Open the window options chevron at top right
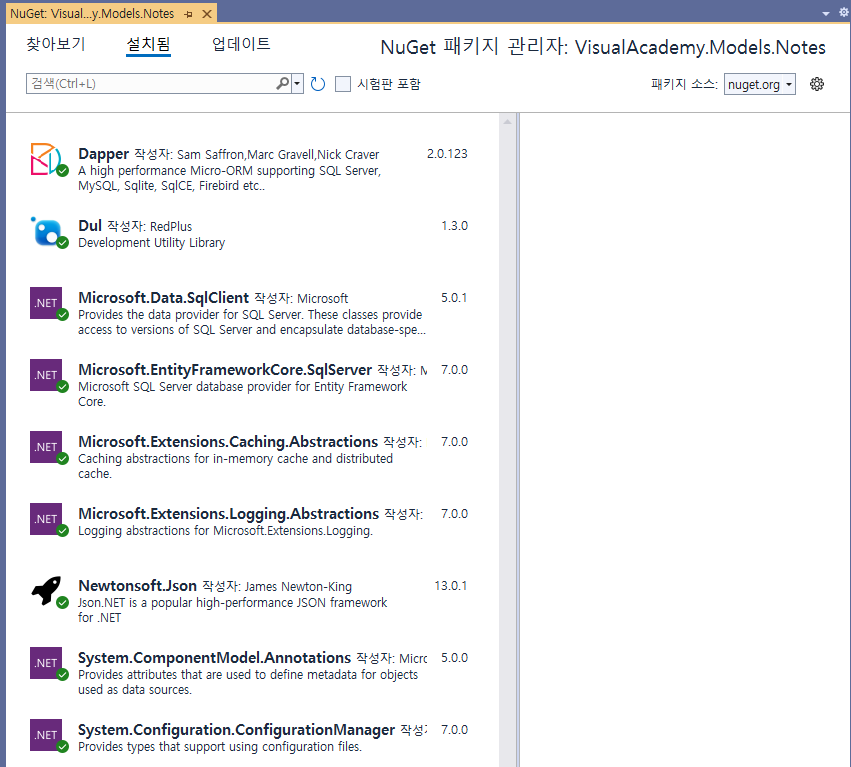This screenshot has width=851, height=767. pyautogui.click(x=828, y=13)
